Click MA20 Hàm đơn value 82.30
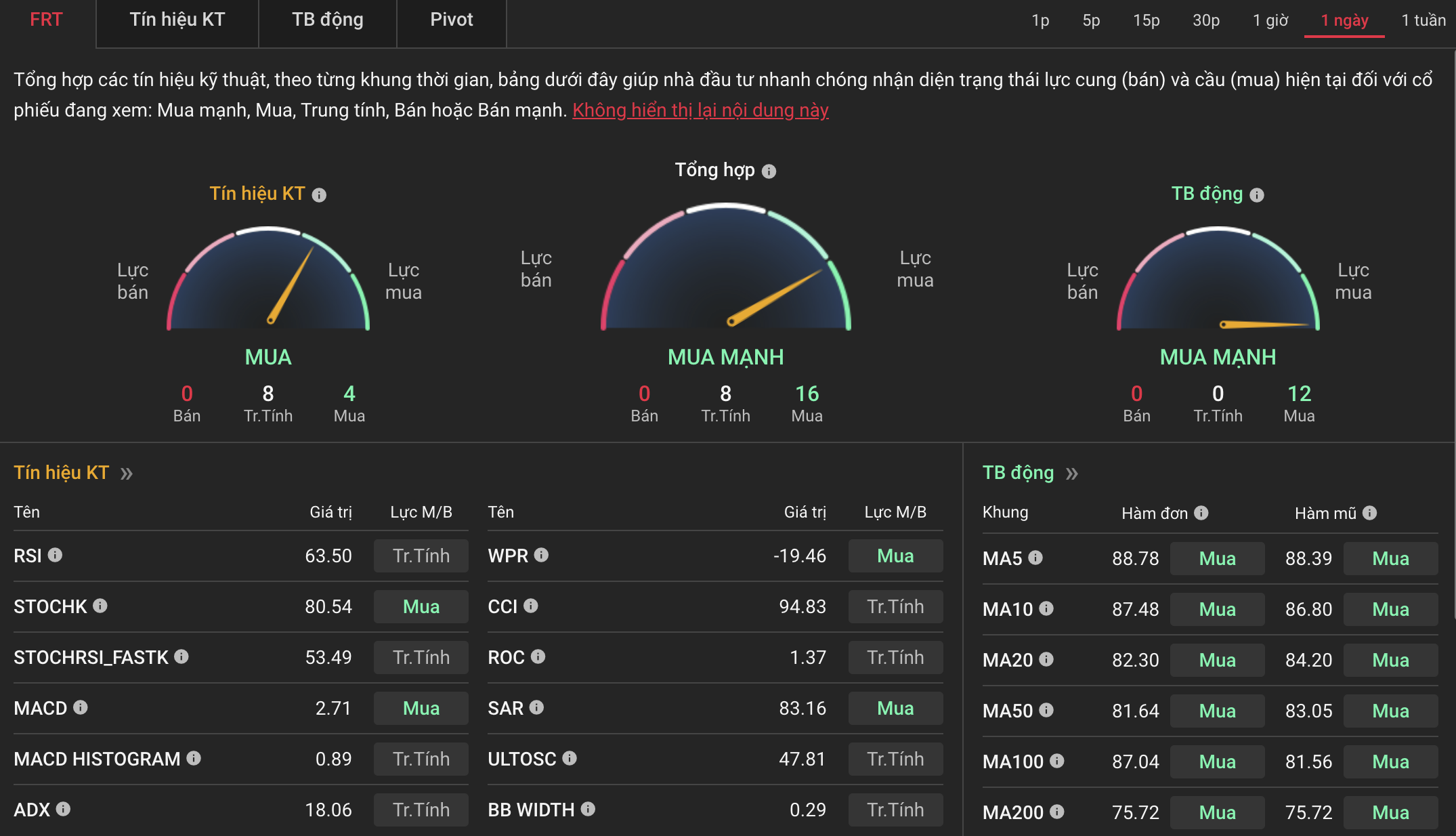Screen dimensions: 1456x836 pos(1136,661)
